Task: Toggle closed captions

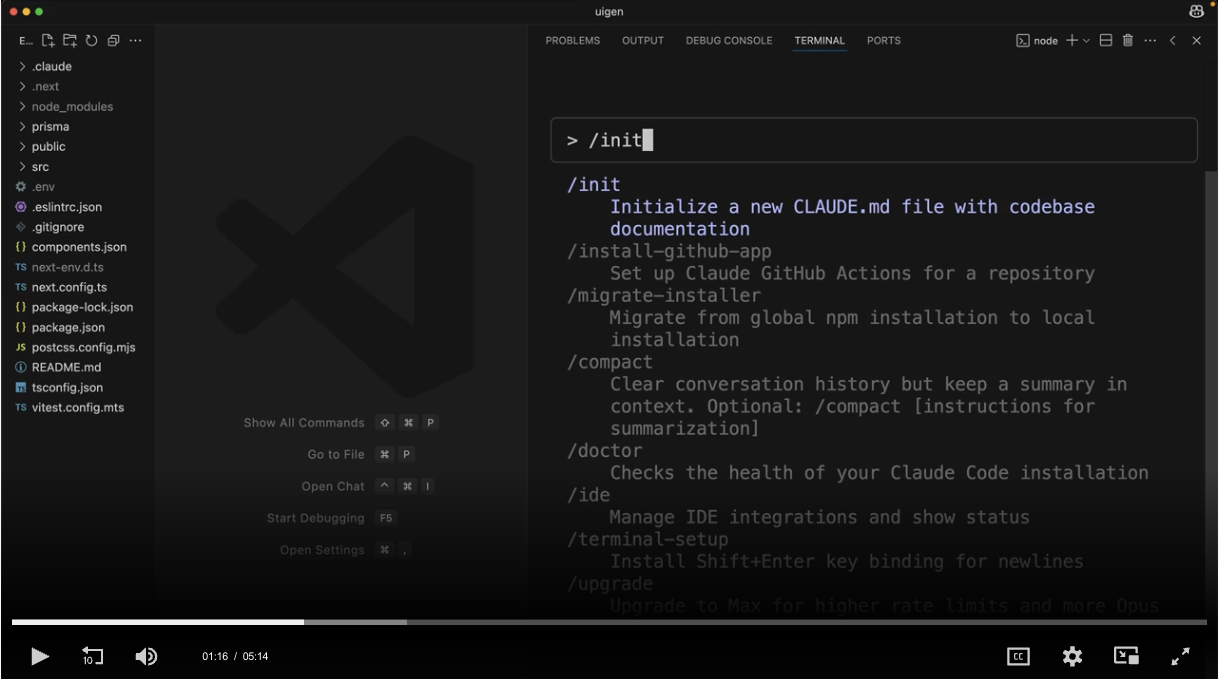Action: click(1018, 657)
